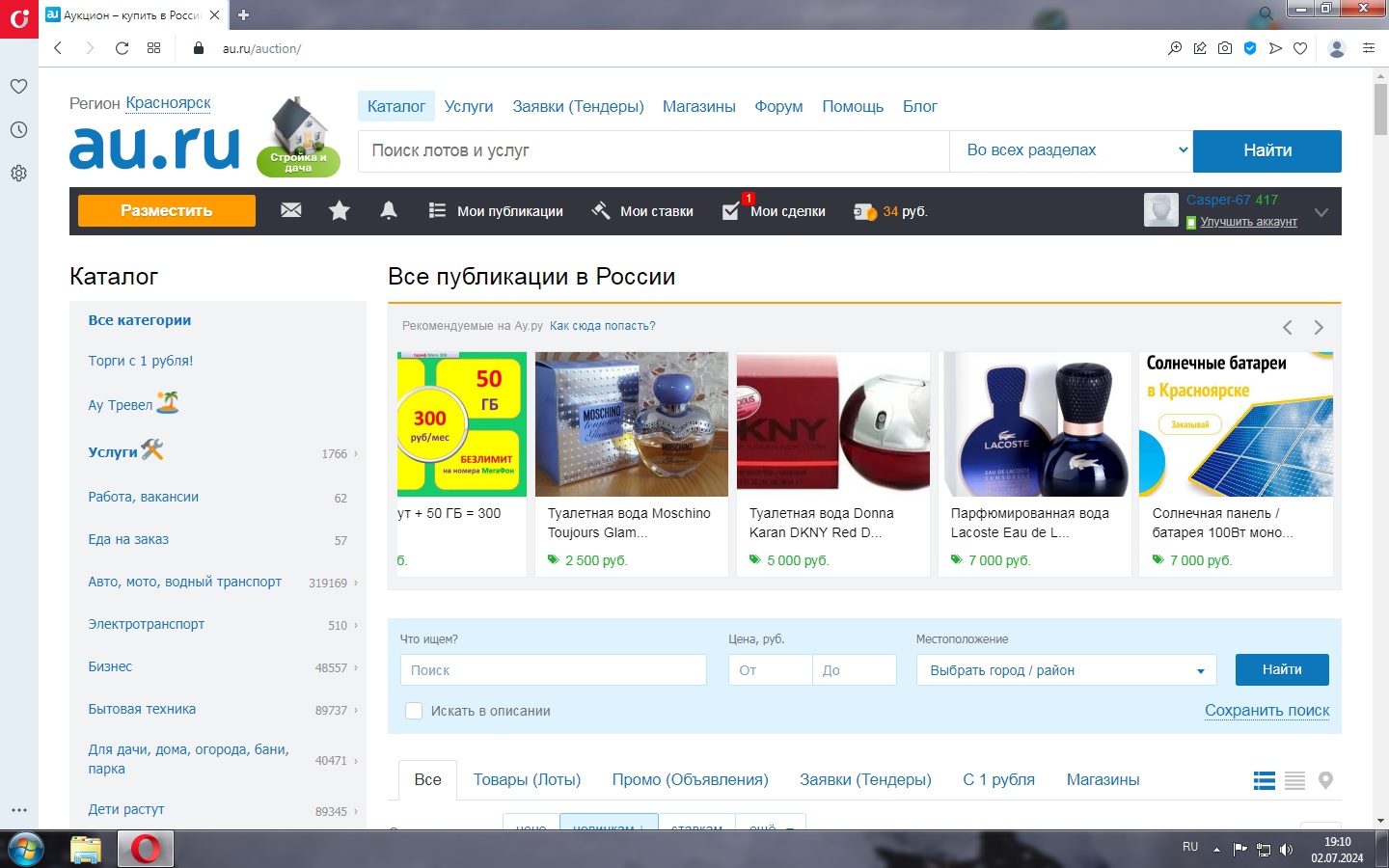This screenshot has width=1389, height=868.
Task: Open Мои публикации link
Action: [x=496, y=211]
